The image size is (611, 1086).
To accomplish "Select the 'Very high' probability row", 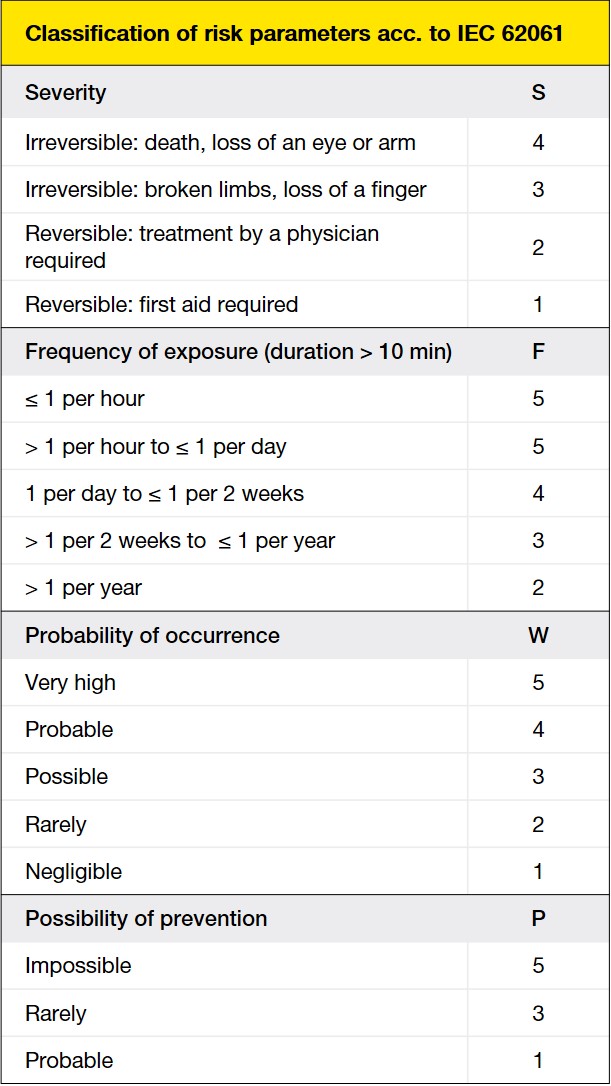I will coord(71,683).
